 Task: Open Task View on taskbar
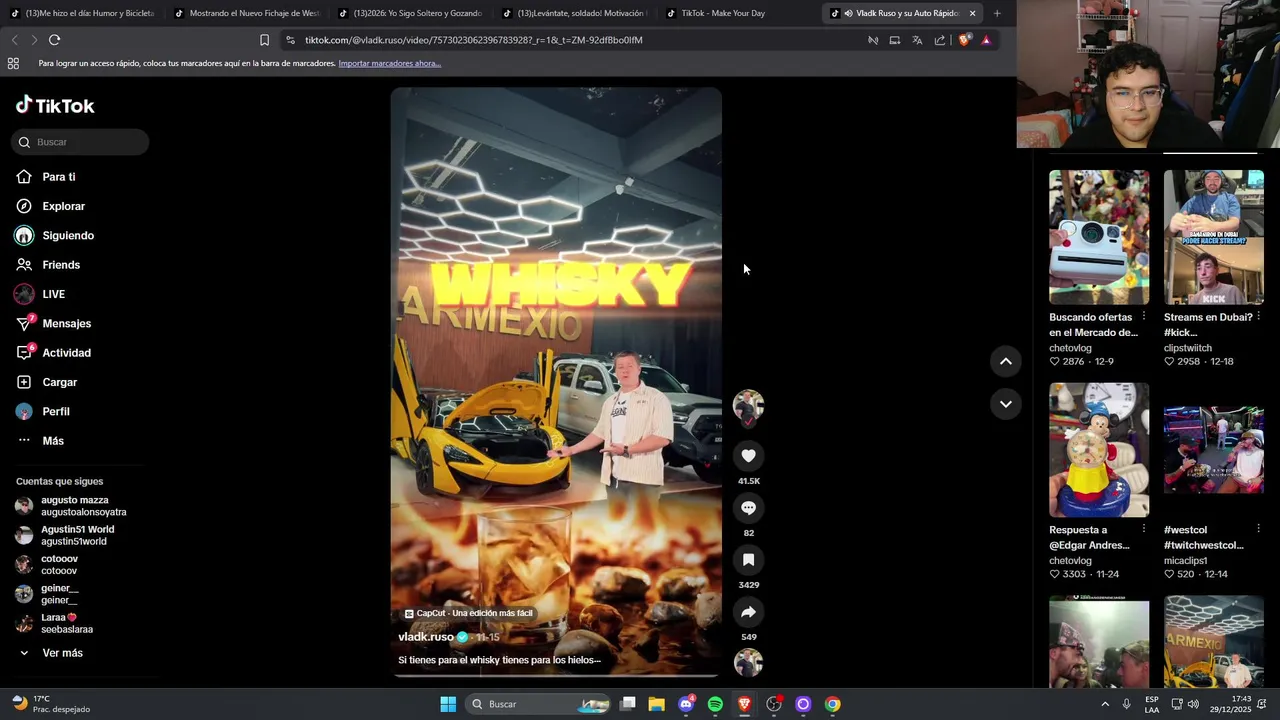click(x=628, y=704)
